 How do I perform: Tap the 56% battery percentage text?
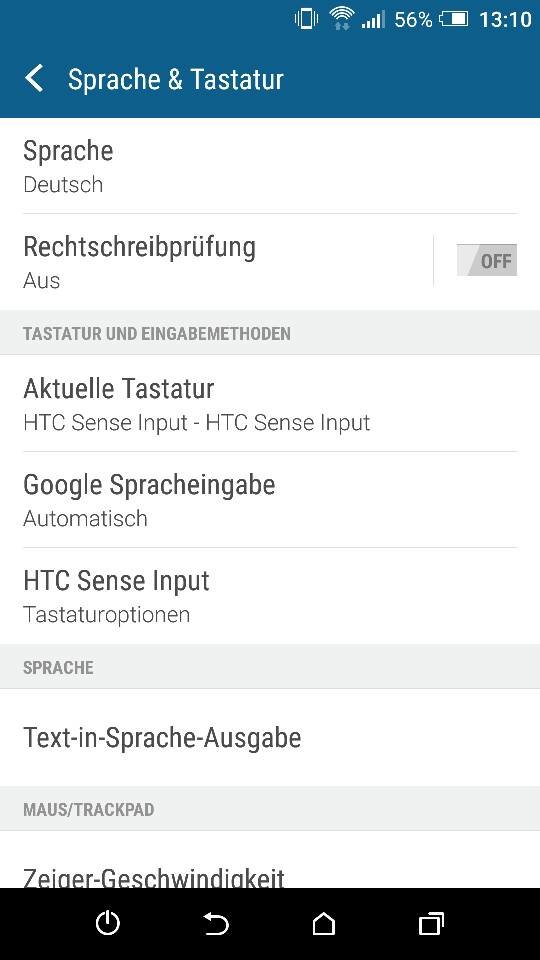413,20
